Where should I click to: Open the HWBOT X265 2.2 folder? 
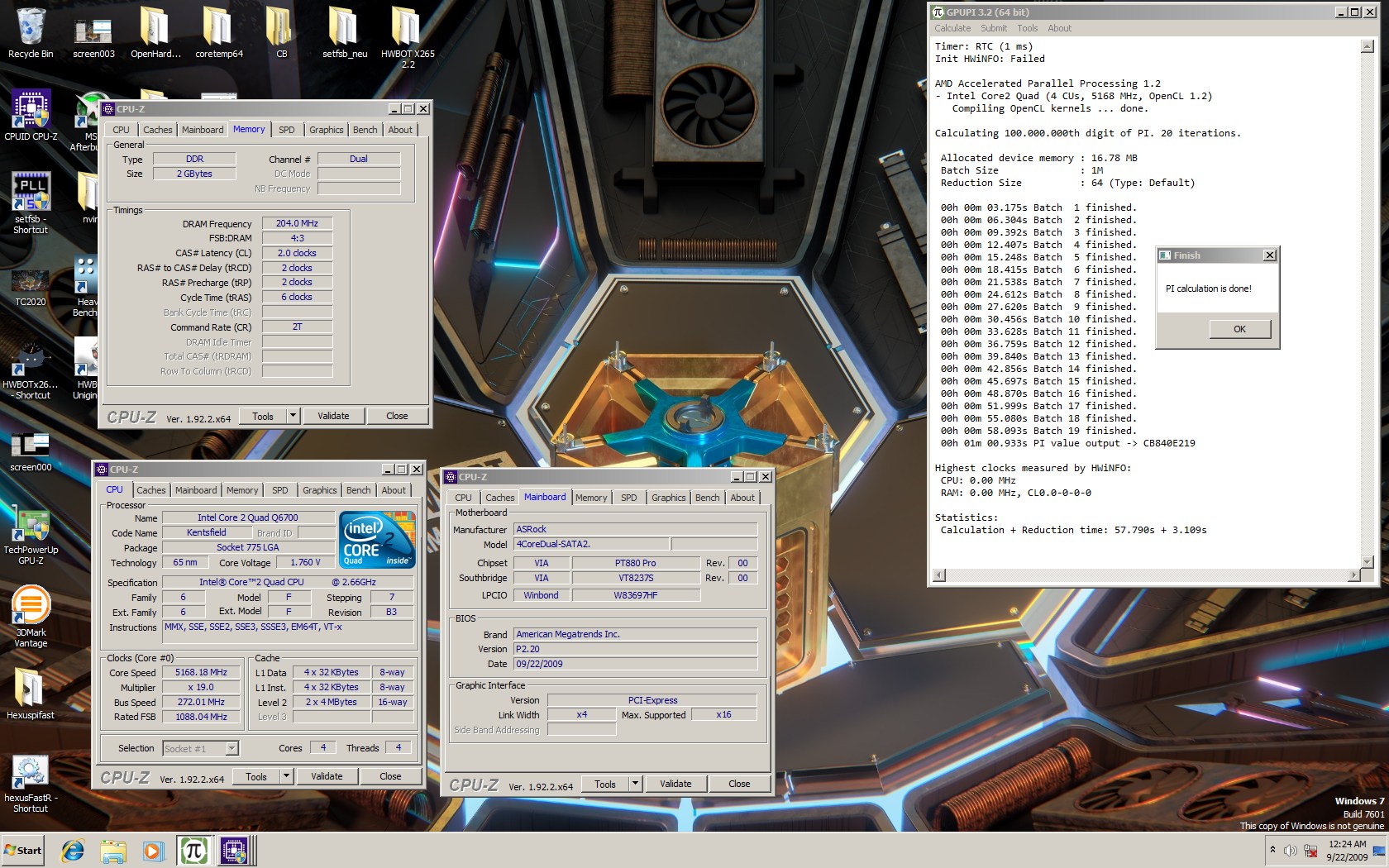tap(408, 37)
